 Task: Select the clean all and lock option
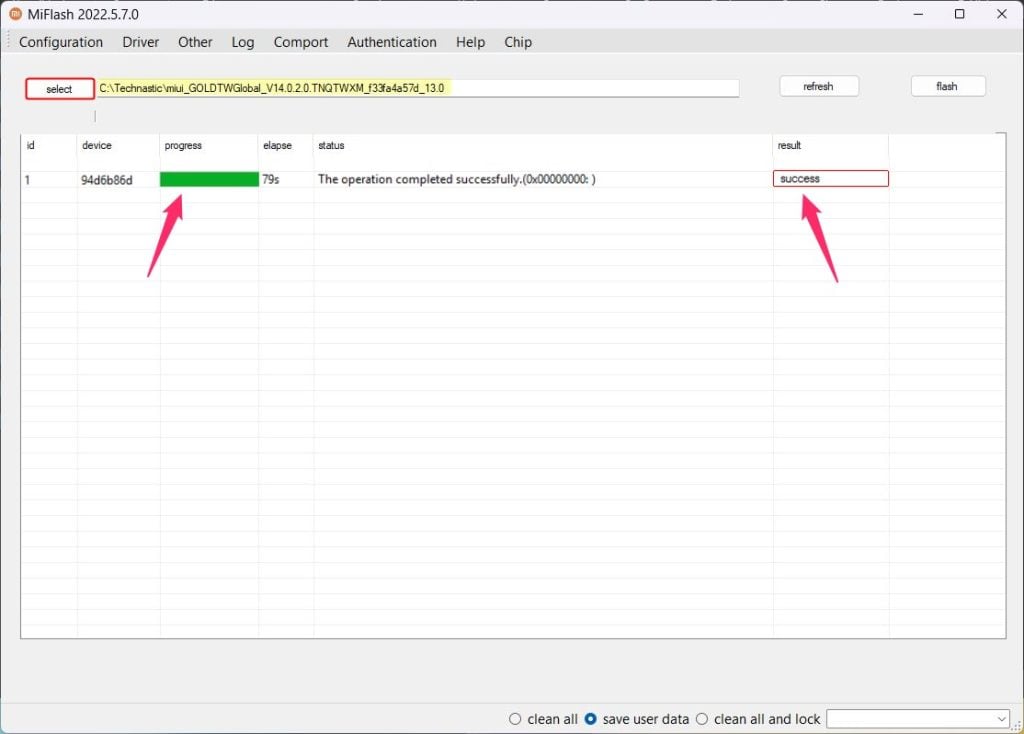[x=701, y=719]
